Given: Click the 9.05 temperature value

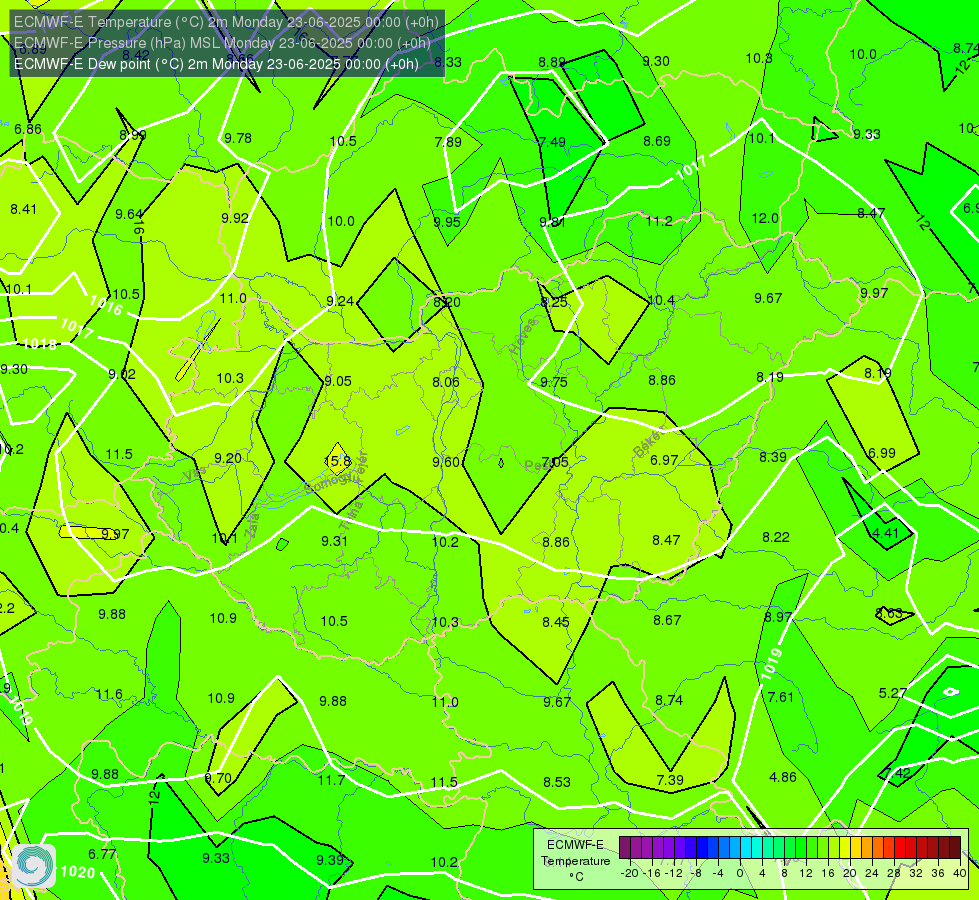Looking at the screenshot, I should pyautogui.click(x=338, y=382).
